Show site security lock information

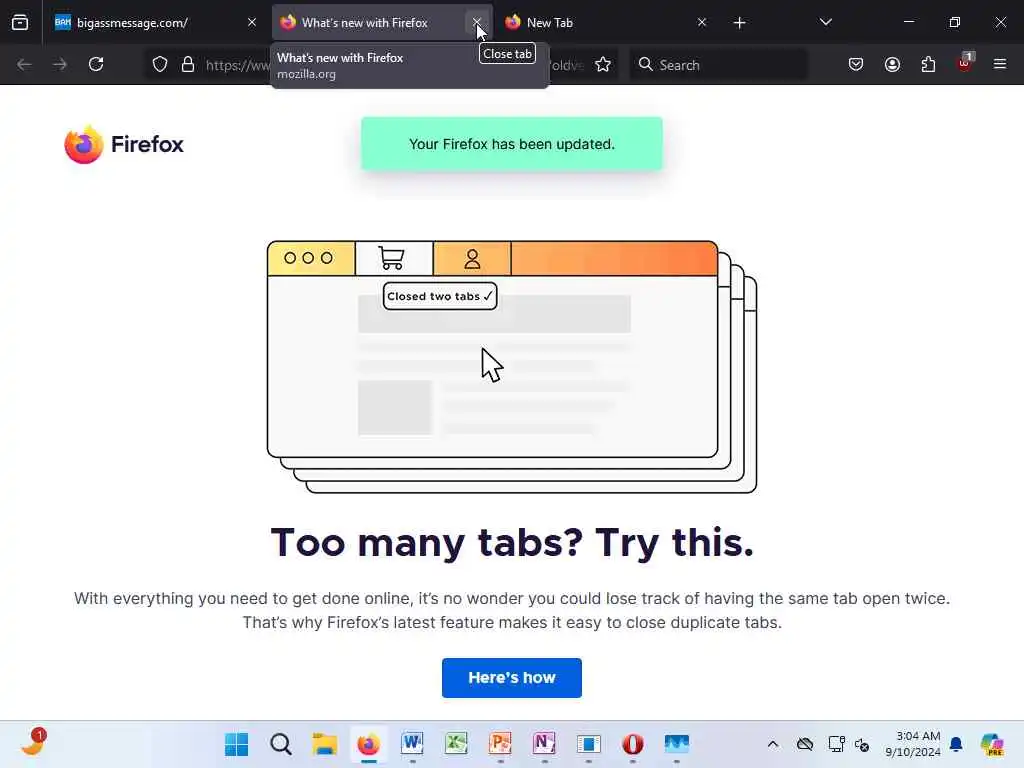[188, 64]
